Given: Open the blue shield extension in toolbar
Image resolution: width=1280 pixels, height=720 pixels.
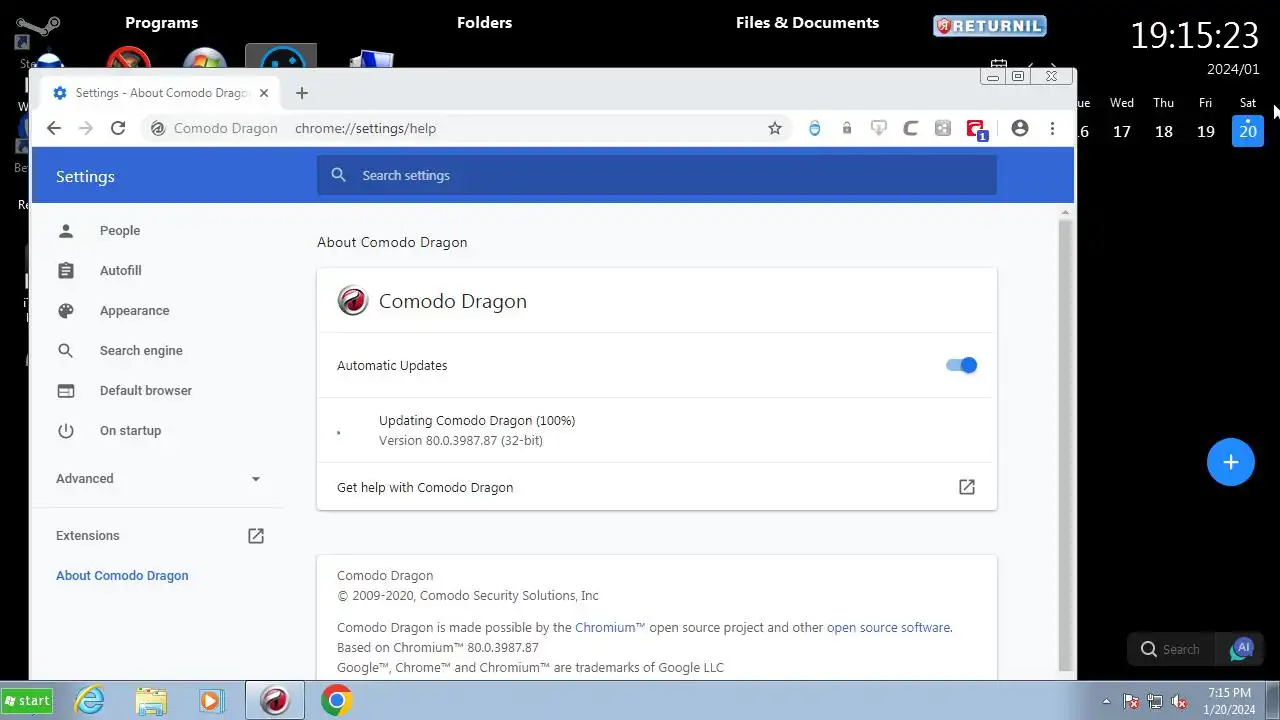Looking at the screenshot, I should [x=815, y=128].
